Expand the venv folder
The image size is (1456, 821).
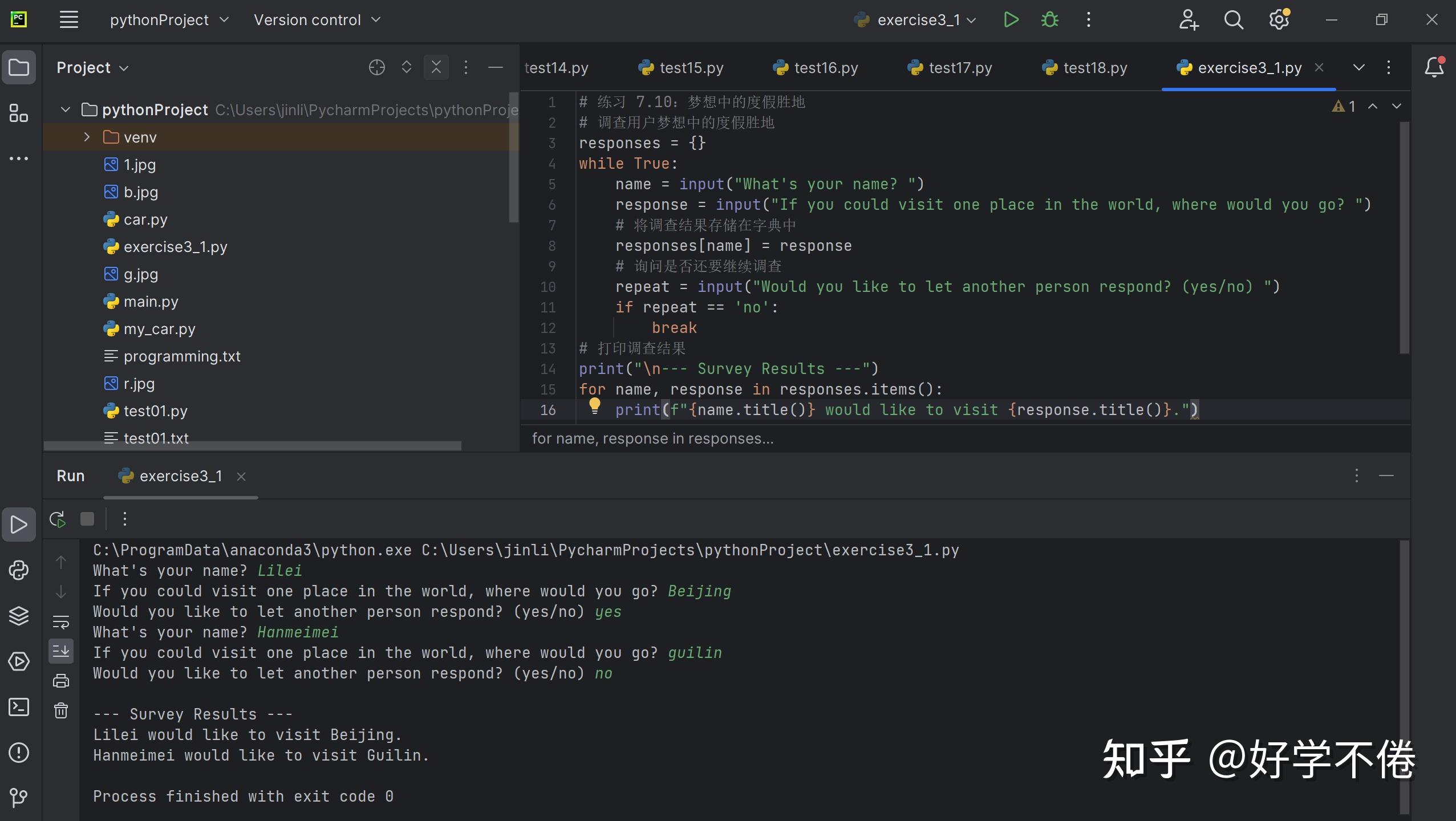87,137
